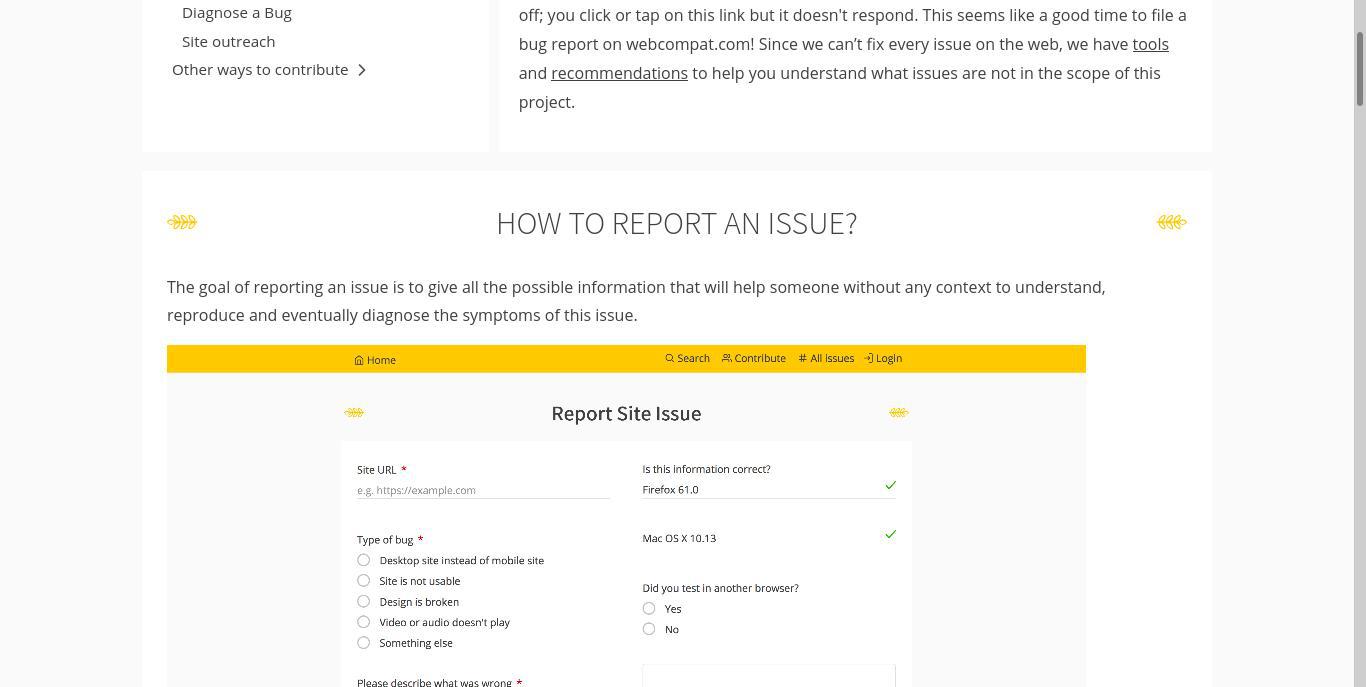Screen dimensions: 1366x687
Task: Click the "Mac OS X 10.13" text
Action: 679,538
